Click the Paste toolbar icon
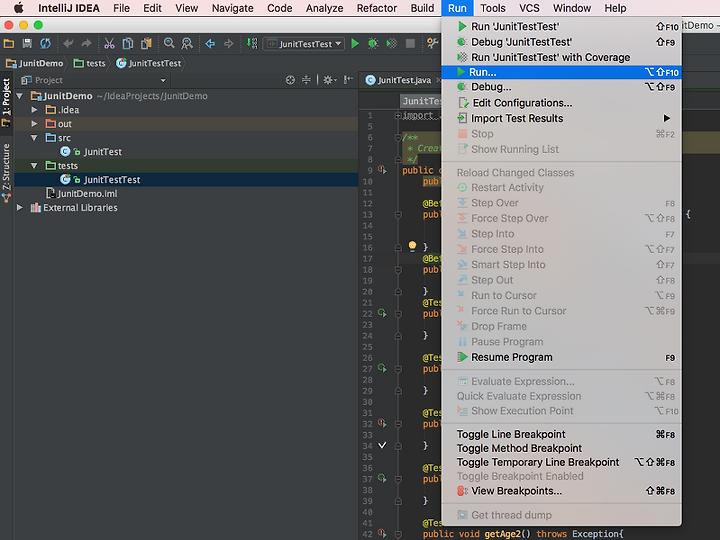720x540 pixels. pyautogui.click(x=146, y=44)
